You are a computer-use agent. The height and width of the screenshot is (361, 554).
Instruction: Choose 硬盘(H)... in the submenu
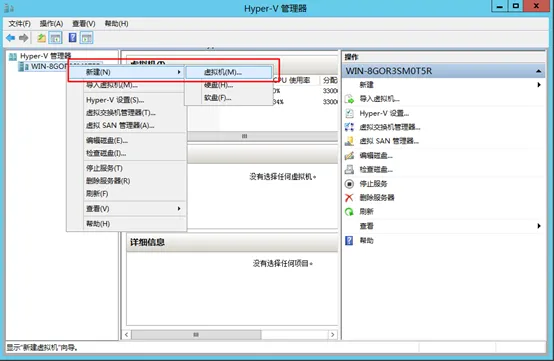229,85
